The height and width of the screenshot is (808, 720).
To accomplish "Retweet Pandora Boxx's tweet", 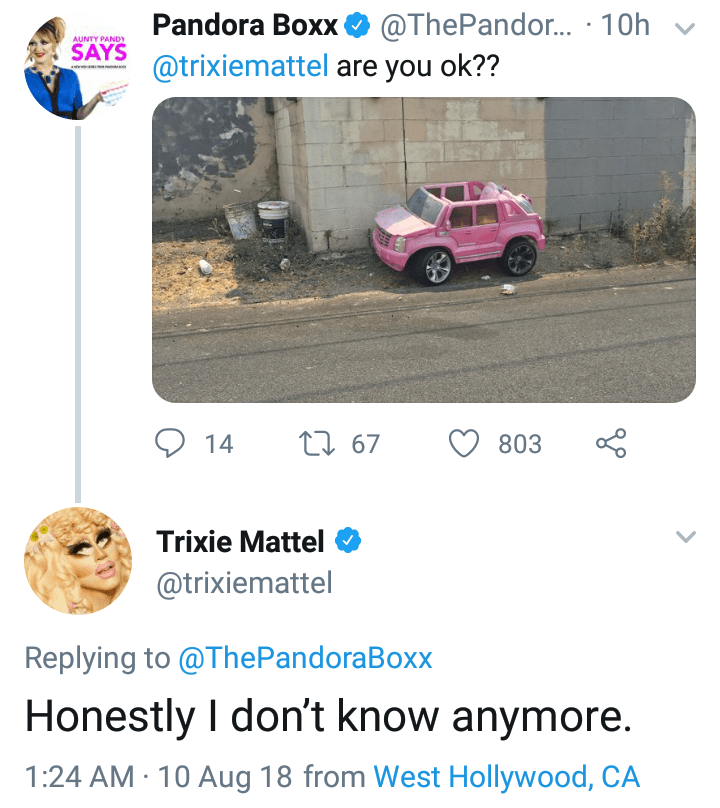I will click(x=315, y=443).
